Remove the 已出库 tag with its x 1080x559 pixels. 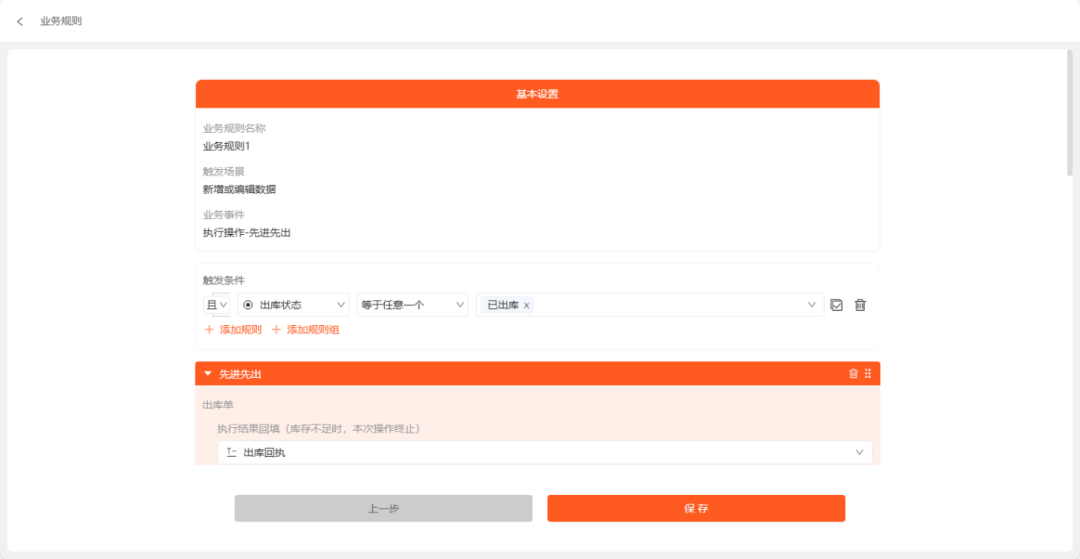coord(526,305)
